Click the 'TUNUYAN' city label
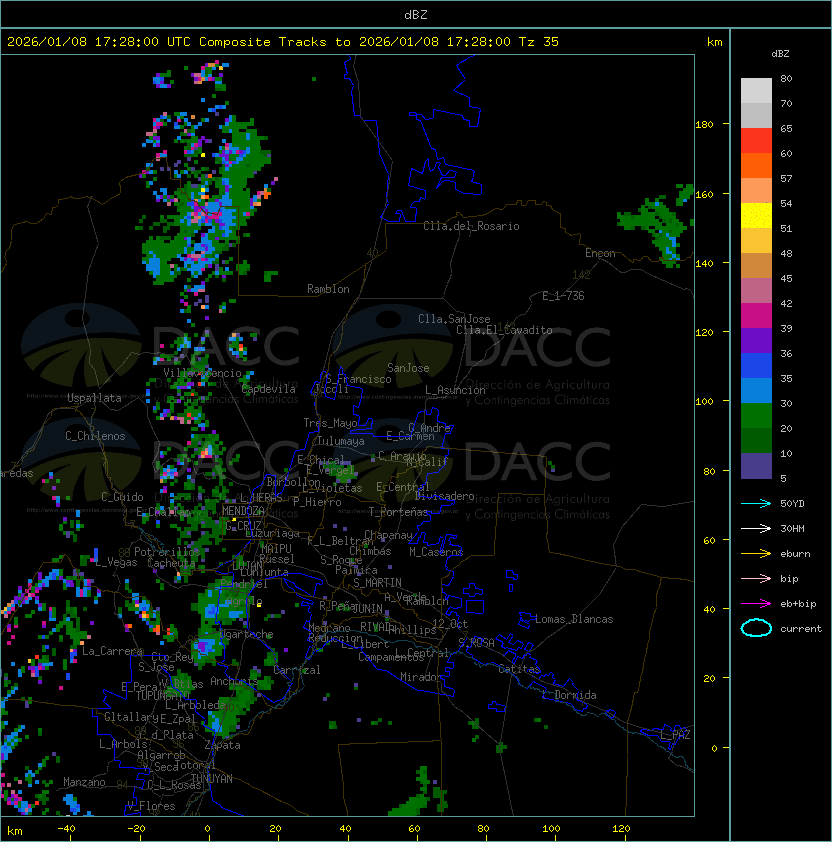Viewport: 832px width, 842px height. tap(212, 779)
